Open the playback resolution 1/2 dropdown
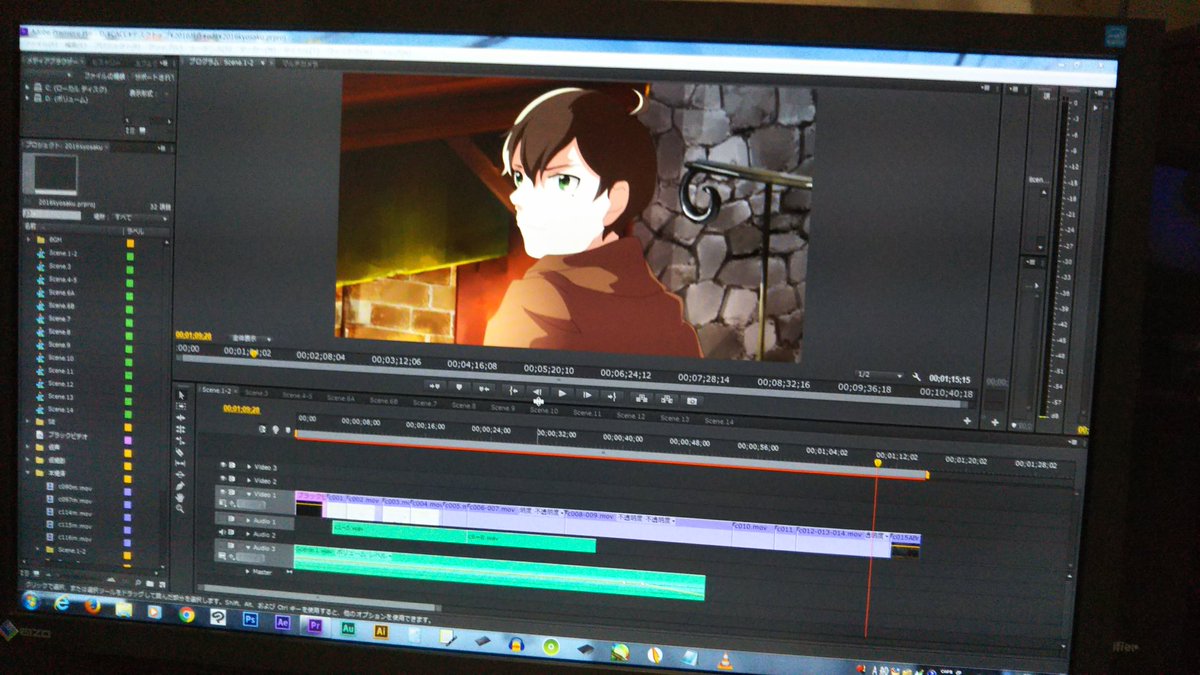1200x675 pixels. 879,375
